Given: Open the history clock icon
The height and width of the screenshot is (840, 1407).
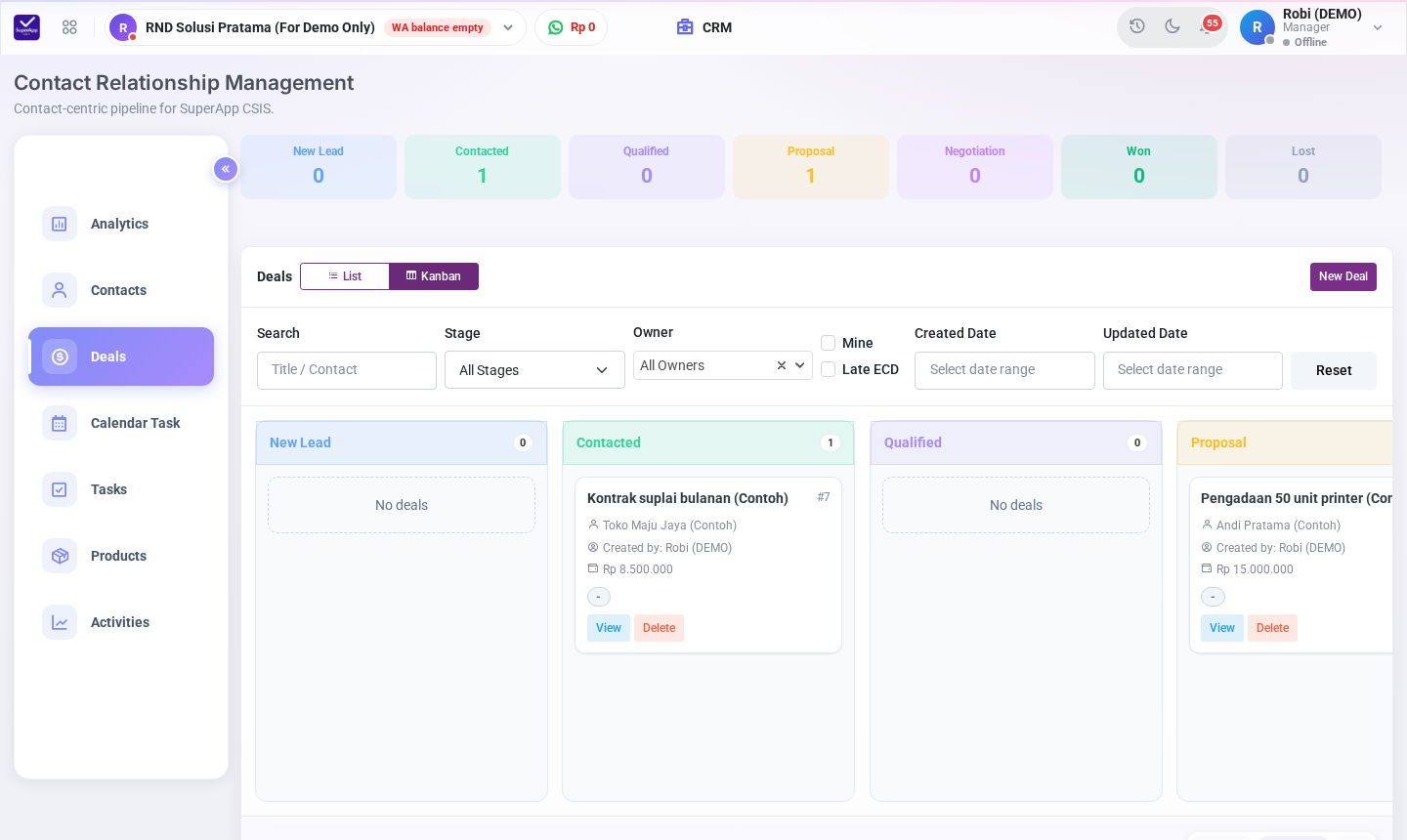Looking at the screenshot, I should click(x=1137, y=26).
